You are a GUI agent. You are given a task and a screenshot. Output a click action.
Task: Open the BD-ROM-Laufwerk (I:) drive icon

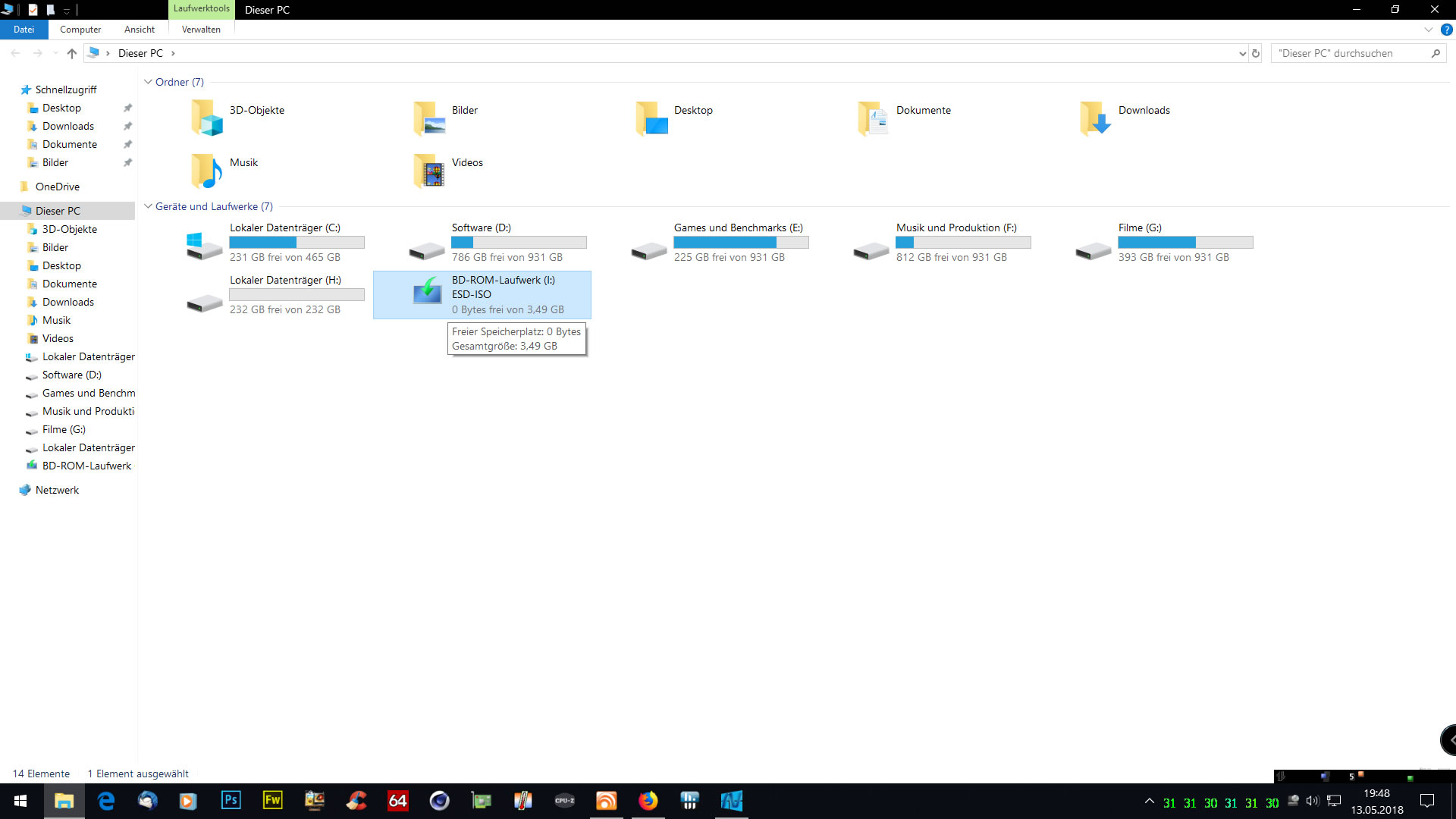tap(427, 291)
